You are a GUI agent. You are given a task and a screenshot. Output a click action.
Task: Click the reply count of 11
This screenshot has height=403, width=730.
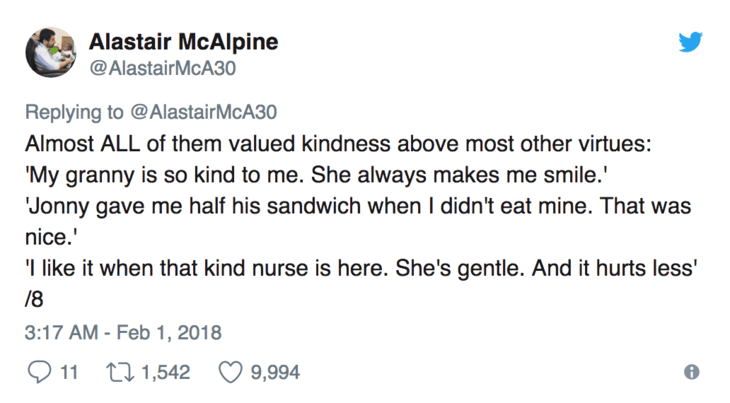69,372
